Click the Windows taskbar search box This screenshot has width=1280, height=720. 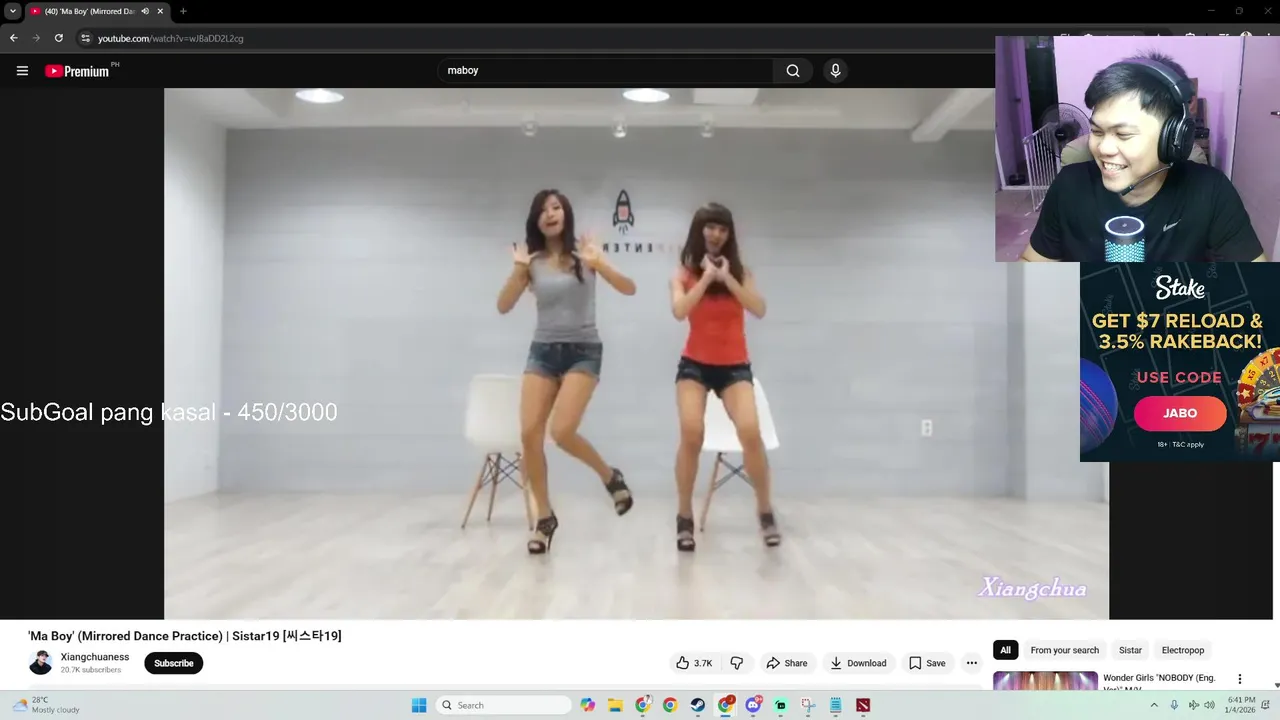505,705
